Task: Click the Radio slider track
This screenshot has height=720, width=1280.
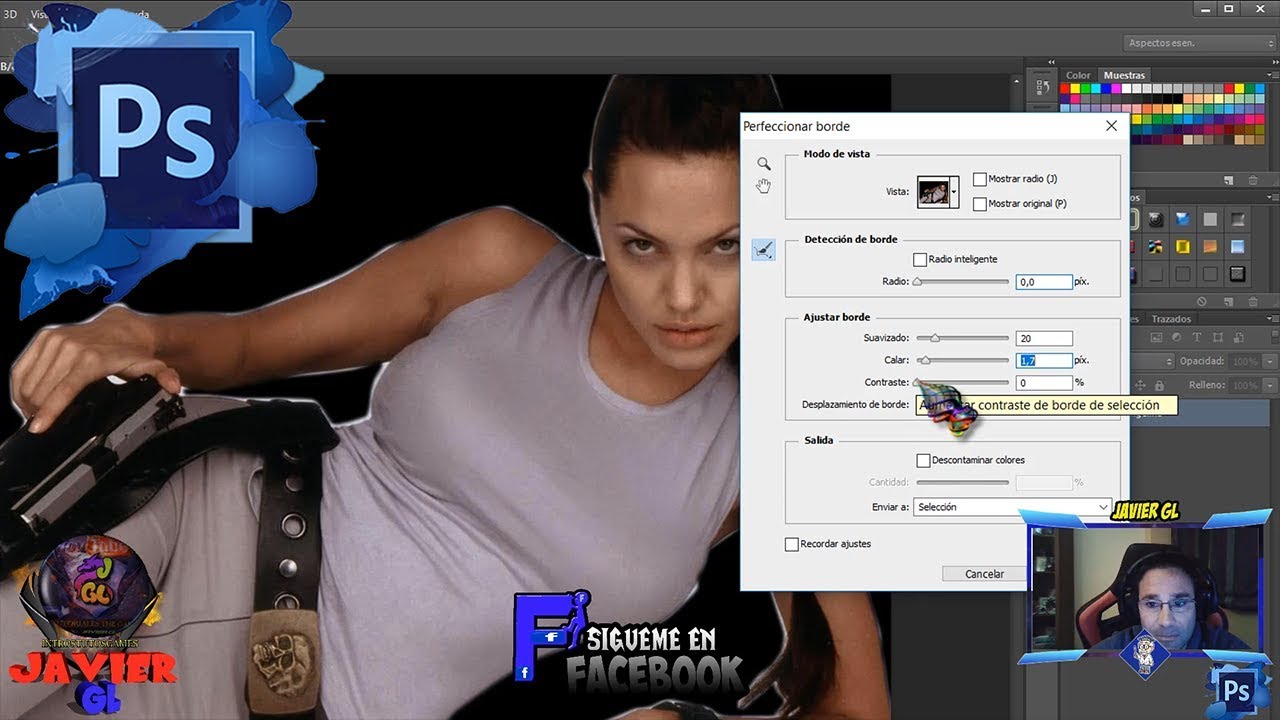Action: coord(962,282)
